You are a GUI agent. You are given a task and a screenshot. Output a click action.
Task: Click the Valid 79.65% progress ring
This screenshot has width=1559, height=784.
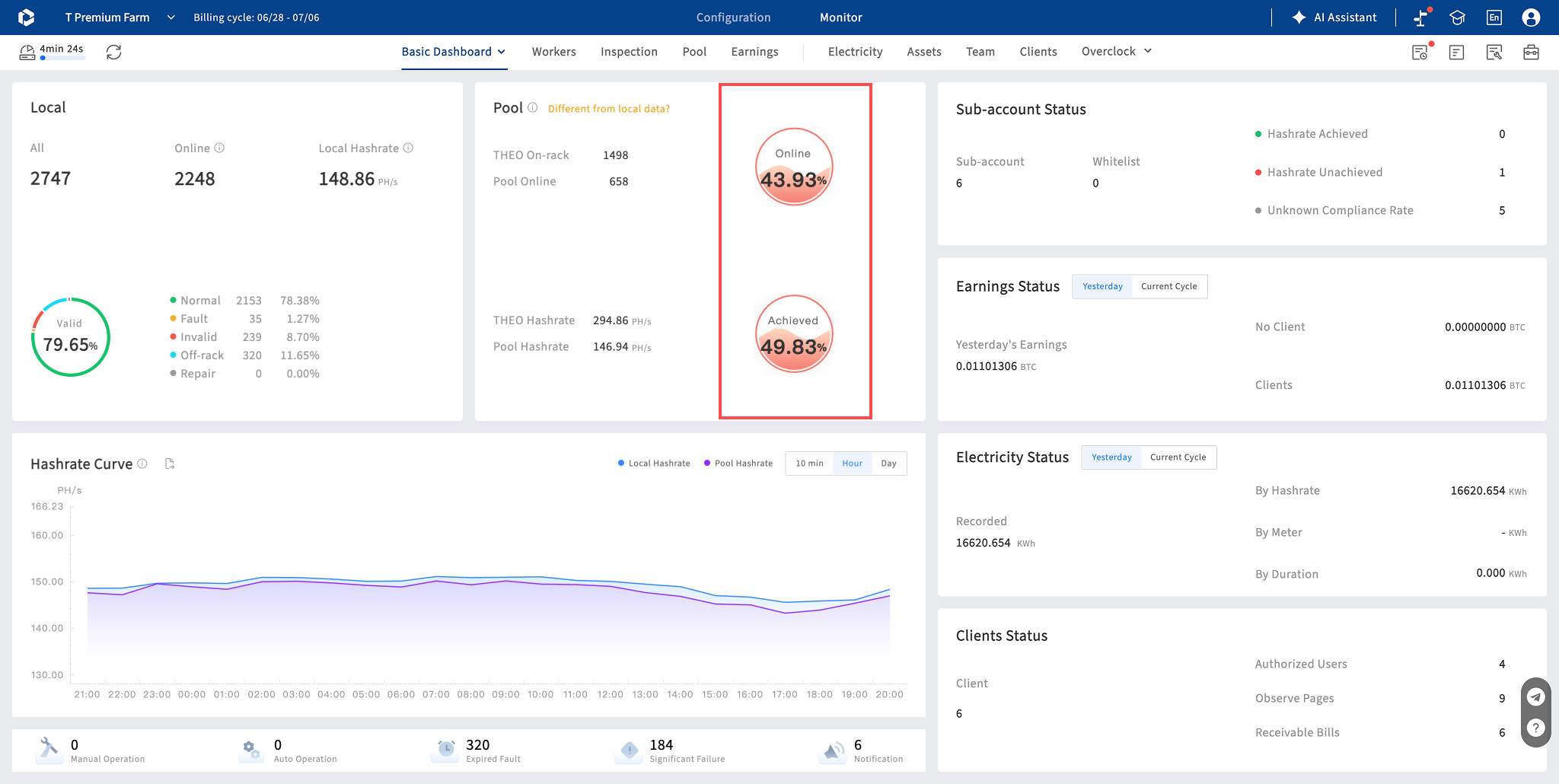tap(71, 336)
